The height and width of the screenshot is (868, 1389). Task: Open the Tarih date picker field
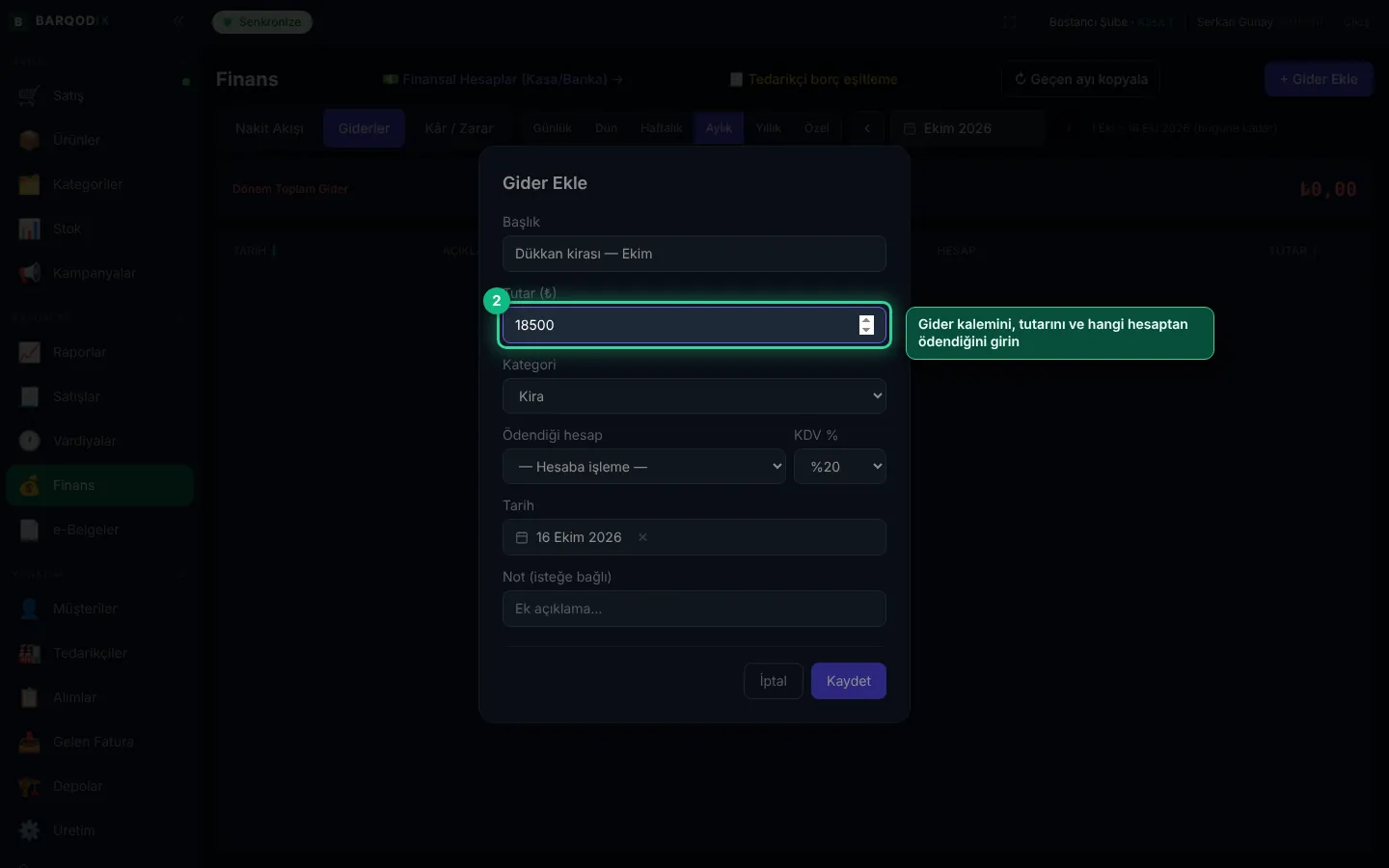point(694,537)
